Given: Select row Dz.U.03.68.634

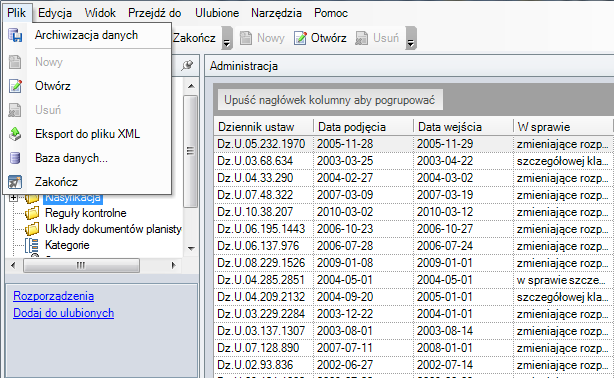Looking at the screenshot, I should click(414, 161).
